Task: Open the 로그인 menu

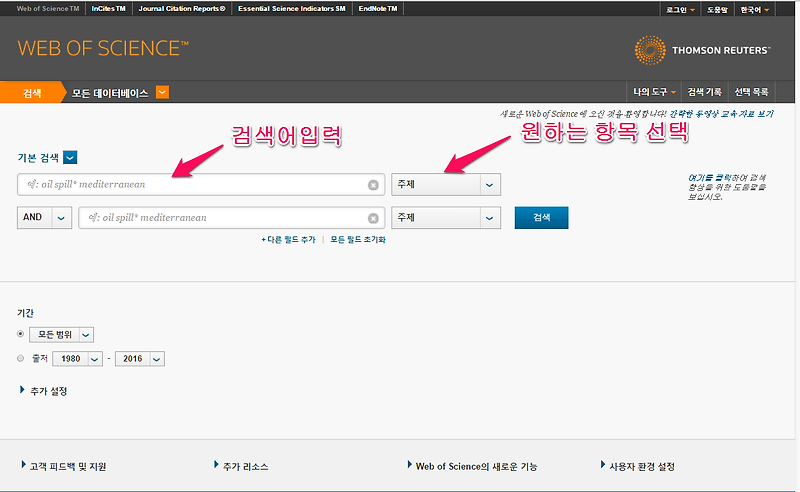Action: click(681, 10)
